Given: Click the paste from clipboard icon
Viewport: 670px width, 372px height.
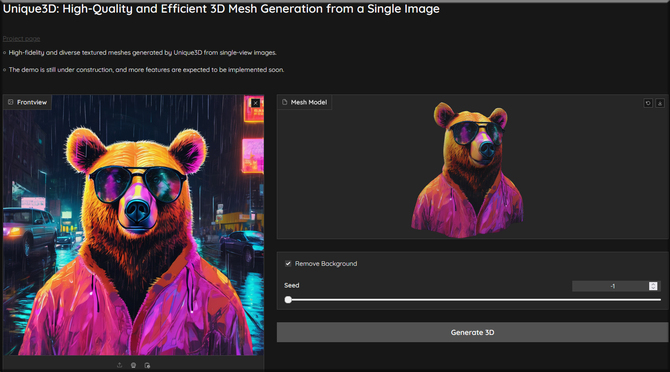Looking at the screenshot, I should pyautogui.click(x=147, y=365).
